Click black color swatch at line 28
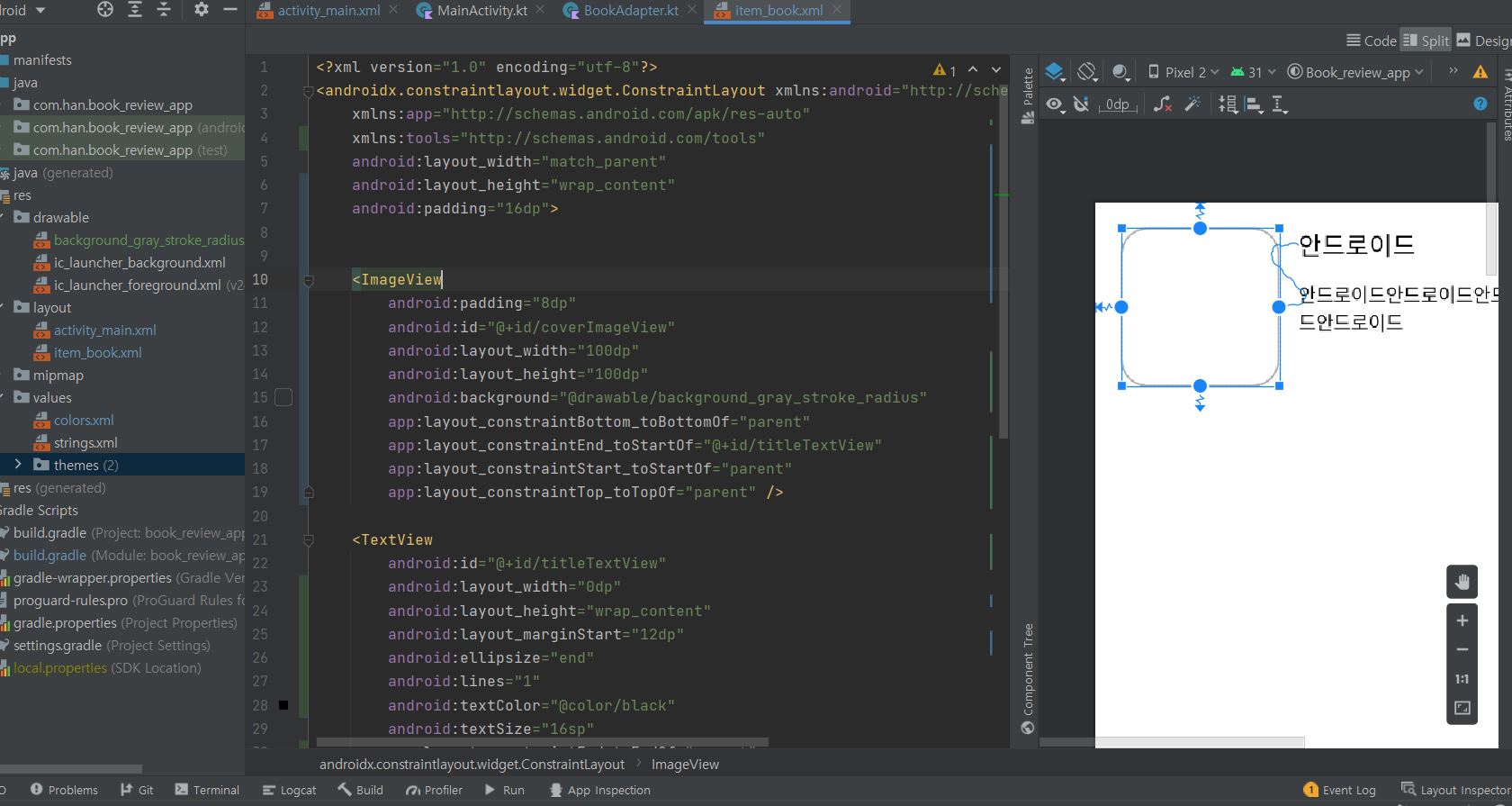 [283, 705]
